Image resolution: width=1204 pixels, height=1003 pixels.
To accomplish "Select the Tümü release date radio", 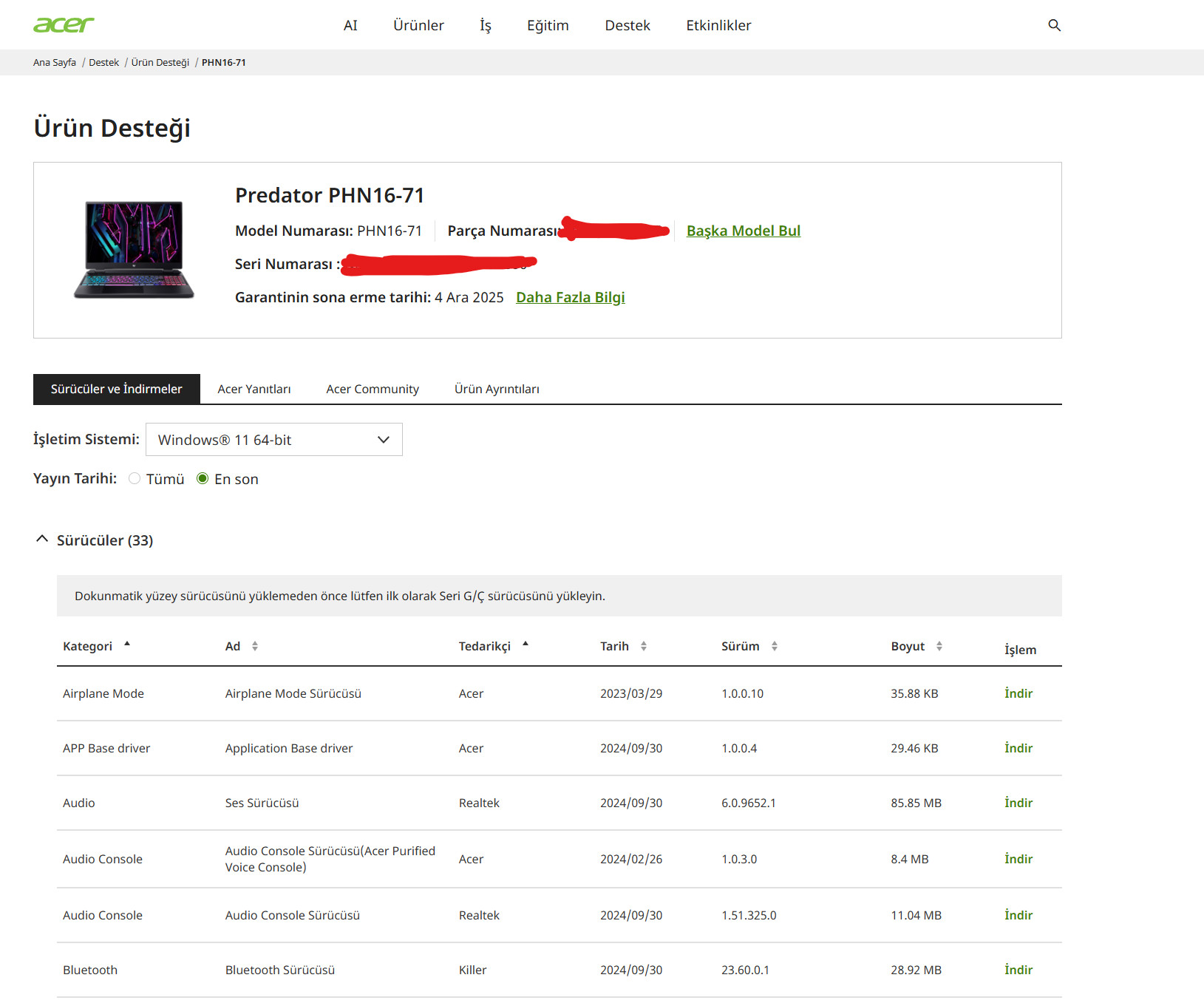I will pyautogui.click(x=135, y=479).
